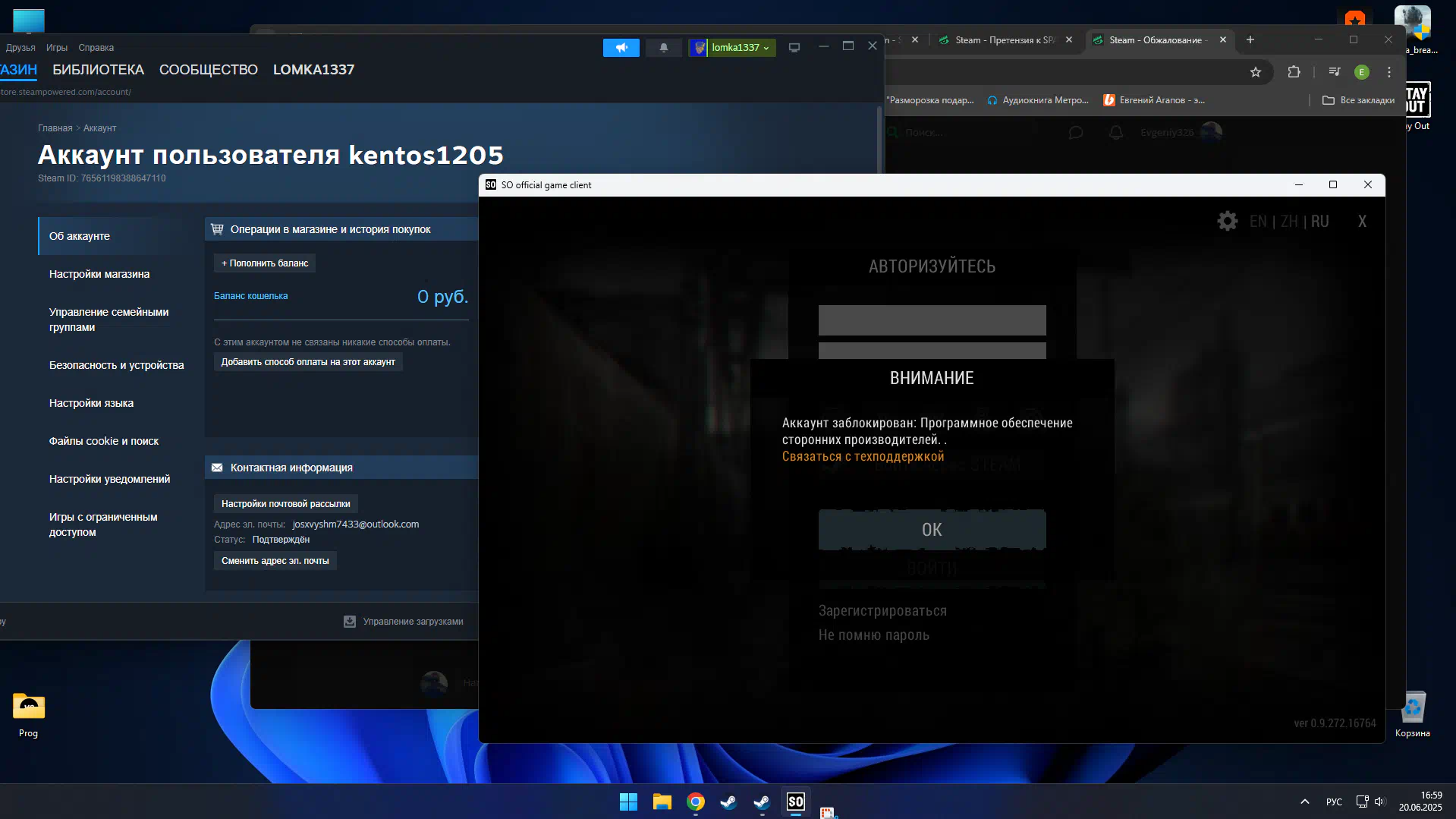Click the SO game client taskbar icon
The width and height of the screenshot is (1456, 819).
(x=795, y=802)
